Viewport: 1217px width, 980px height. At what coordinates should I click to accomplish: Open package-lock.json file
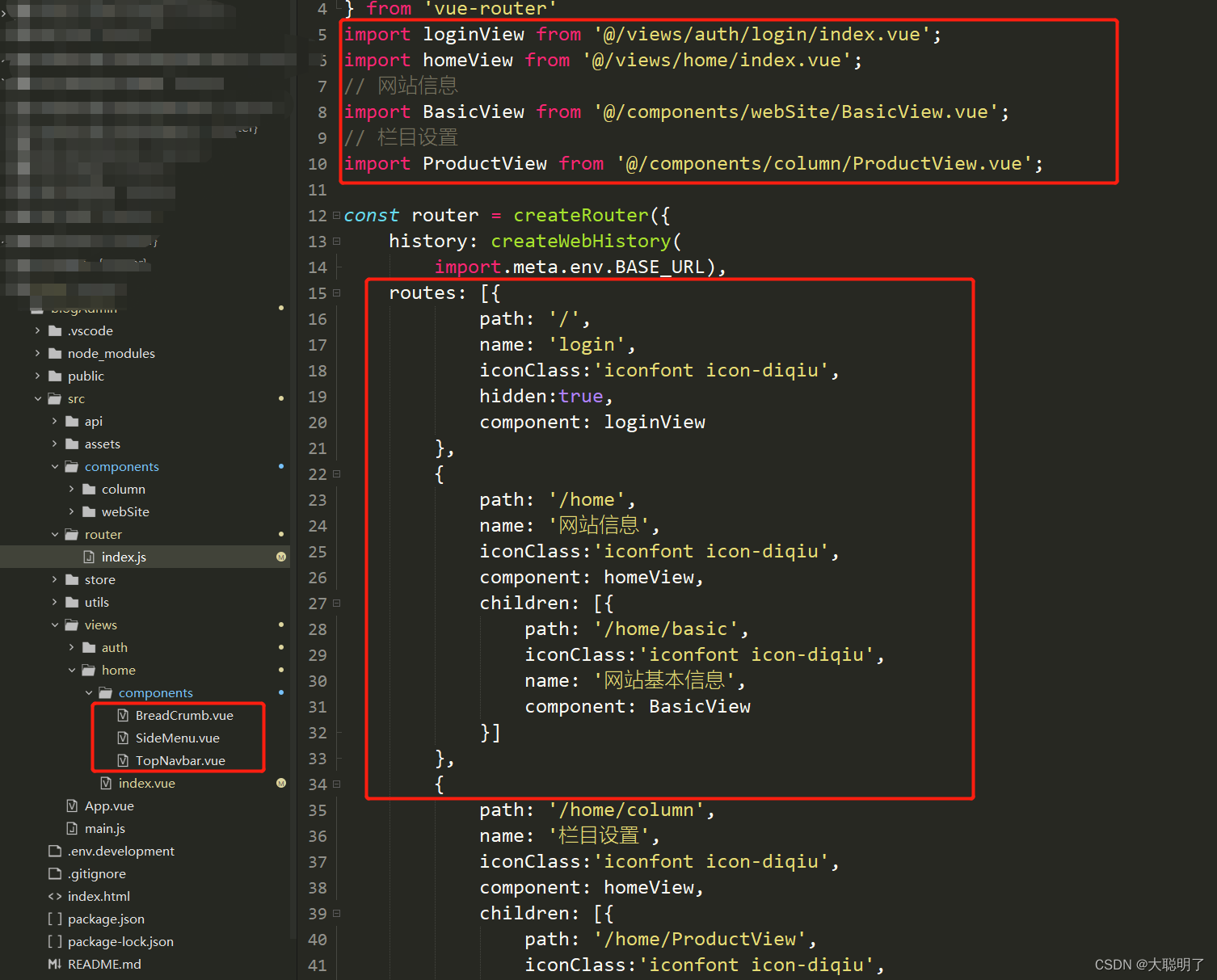120,941
